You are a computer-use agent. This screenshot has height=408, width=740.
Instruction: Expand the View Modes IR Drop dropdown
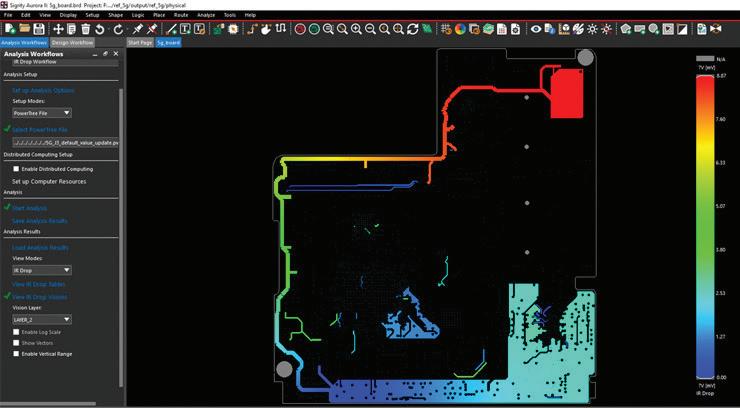click(x=42, y=270)
